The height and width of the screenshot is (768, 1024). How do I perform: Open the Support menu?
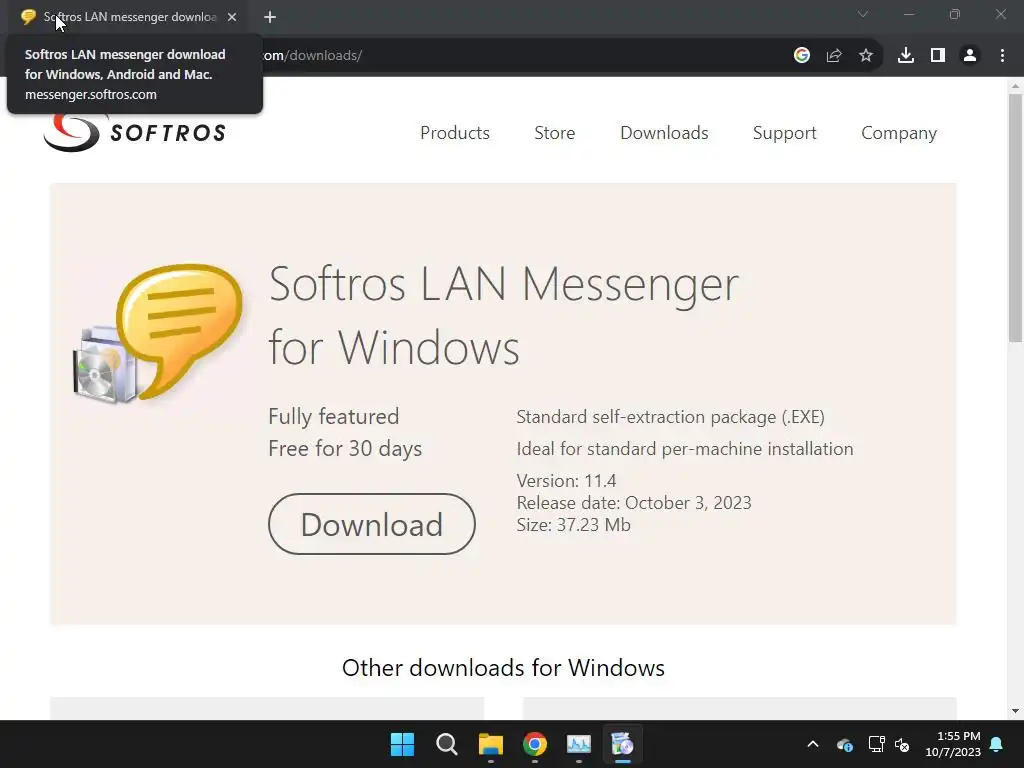pos(784,133)
